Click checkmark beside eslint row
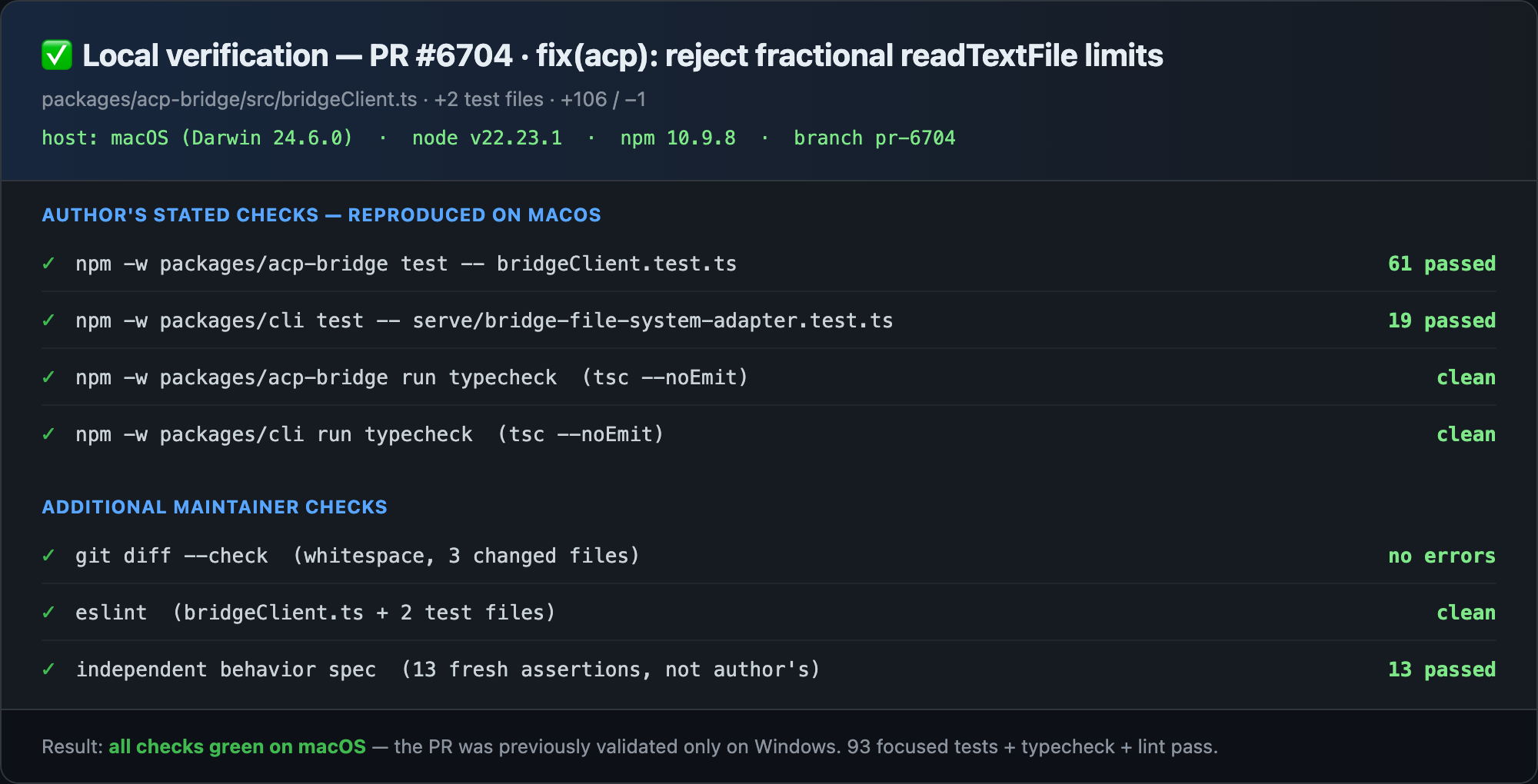Screen dimensions: 1538x784 (48, 613)
